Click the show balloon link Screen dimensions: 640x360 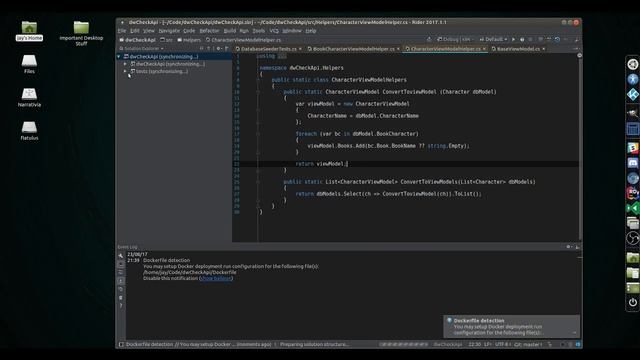tap(216, 278)
